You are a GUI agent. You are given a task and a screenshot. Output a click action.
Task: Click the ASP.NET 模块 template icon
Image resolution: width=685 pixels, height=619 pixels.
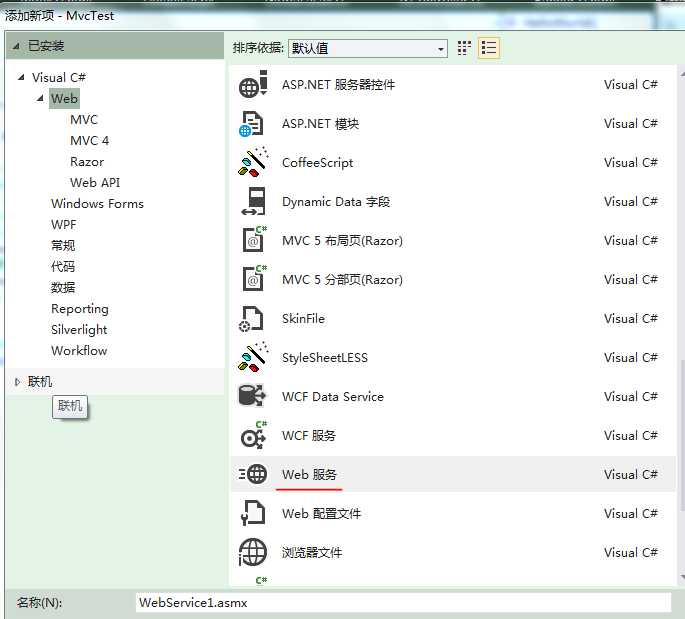[x=251, y=124]
